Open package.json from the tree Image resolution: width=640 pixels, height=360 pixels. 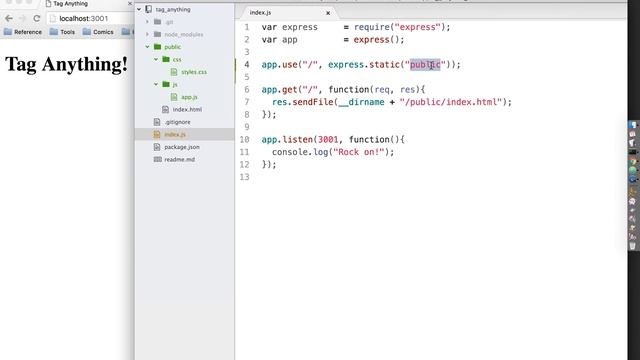(x=182, y=147)
